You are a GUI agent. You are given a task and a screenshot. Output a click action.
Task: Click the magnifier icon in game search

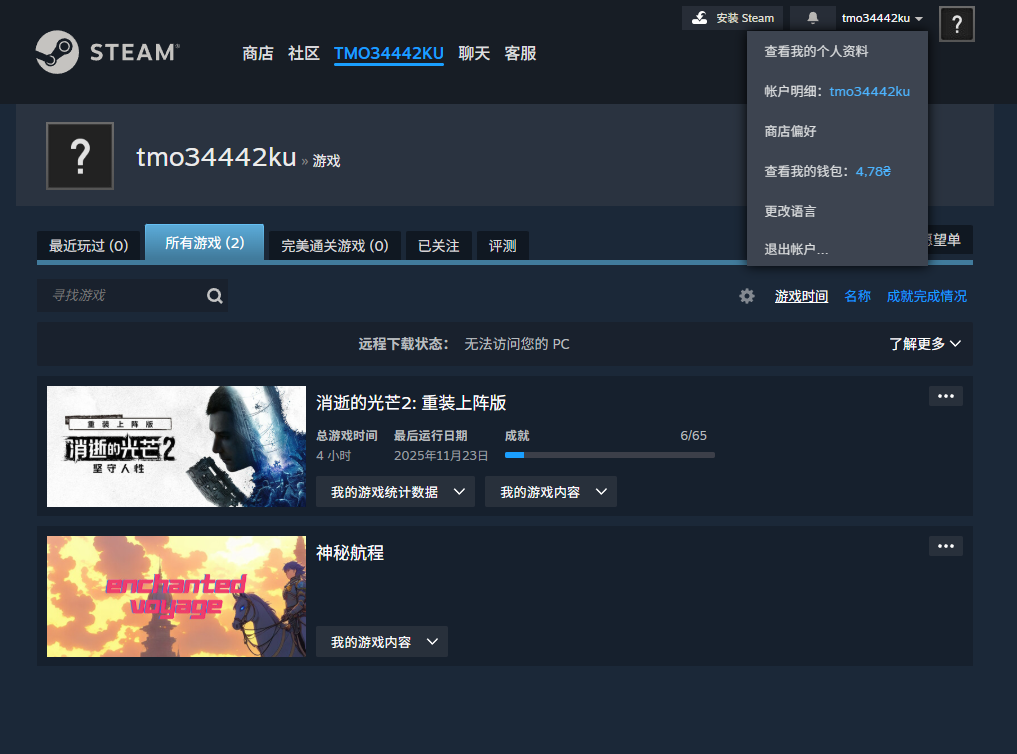(x=214, y=295)
